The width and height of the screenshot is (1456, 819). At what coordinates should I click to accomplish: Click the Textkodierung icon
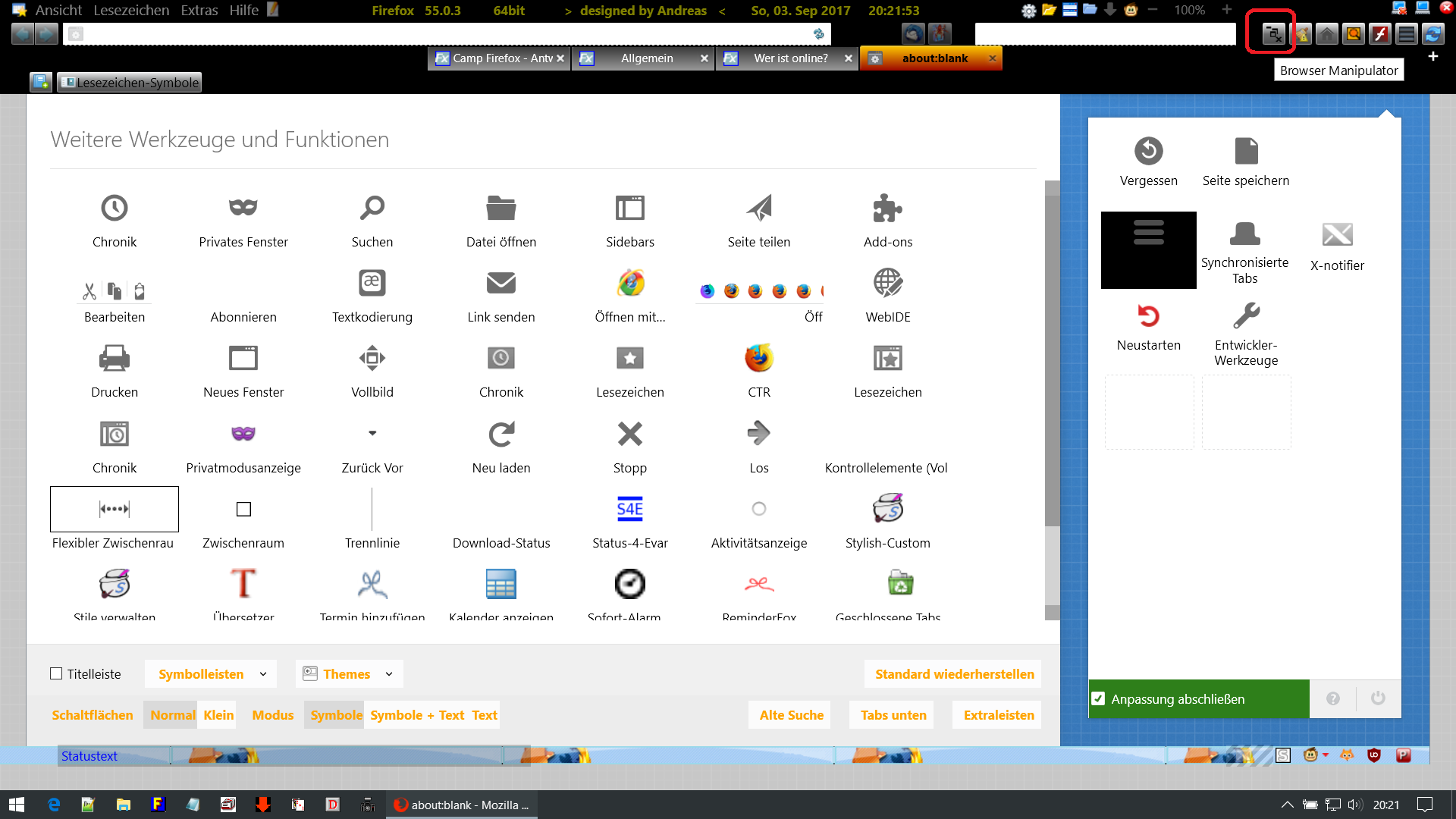(x=372, y=283)
